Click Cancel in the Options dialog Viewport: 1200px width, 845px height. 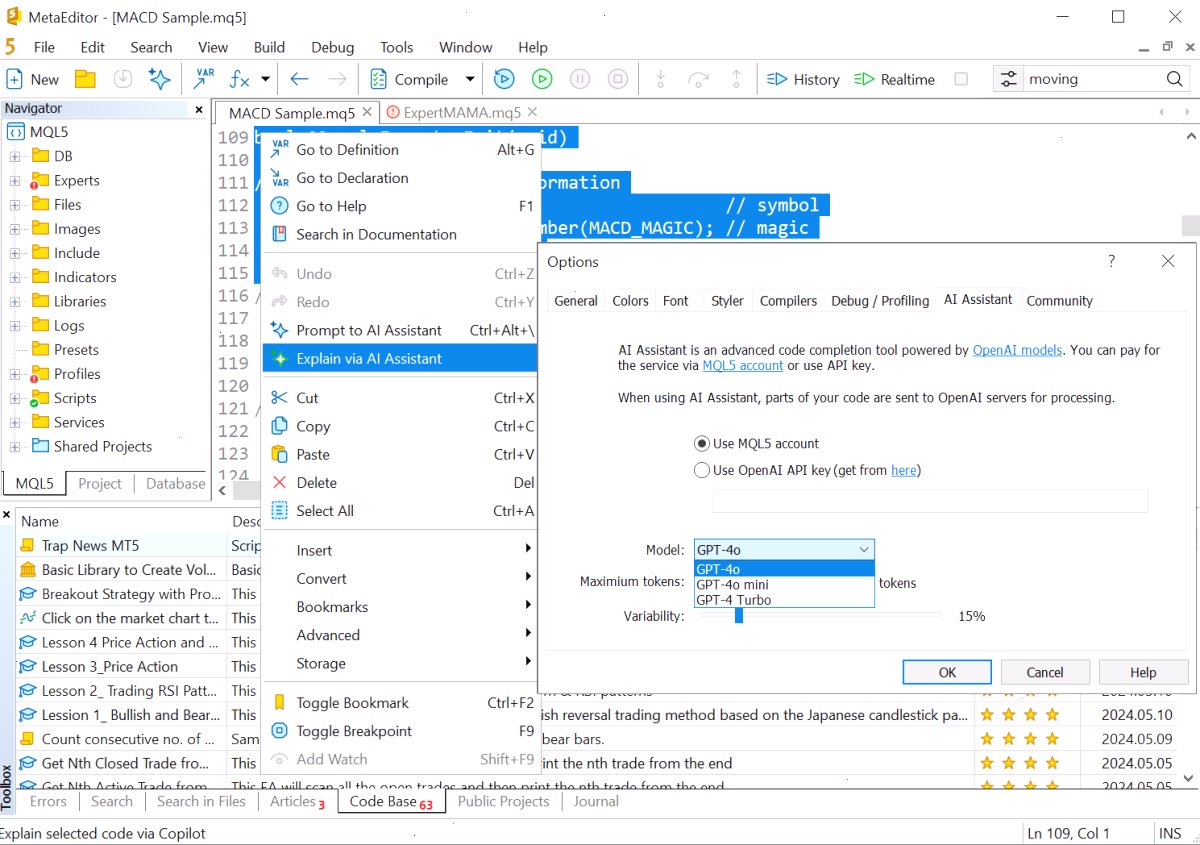1045,672
